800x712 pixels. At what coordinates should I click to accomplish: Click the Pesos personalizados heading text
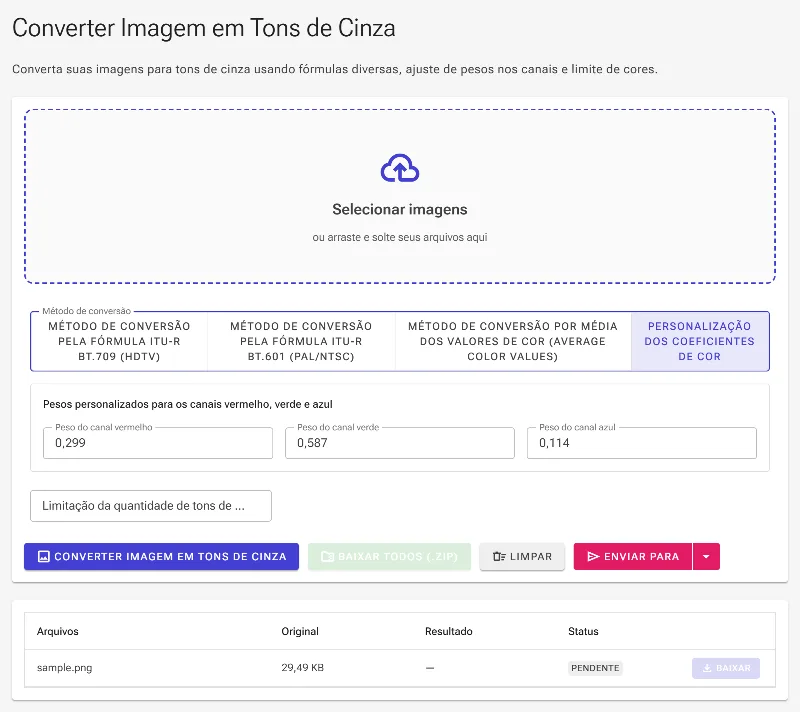click(x=188, y=404)
